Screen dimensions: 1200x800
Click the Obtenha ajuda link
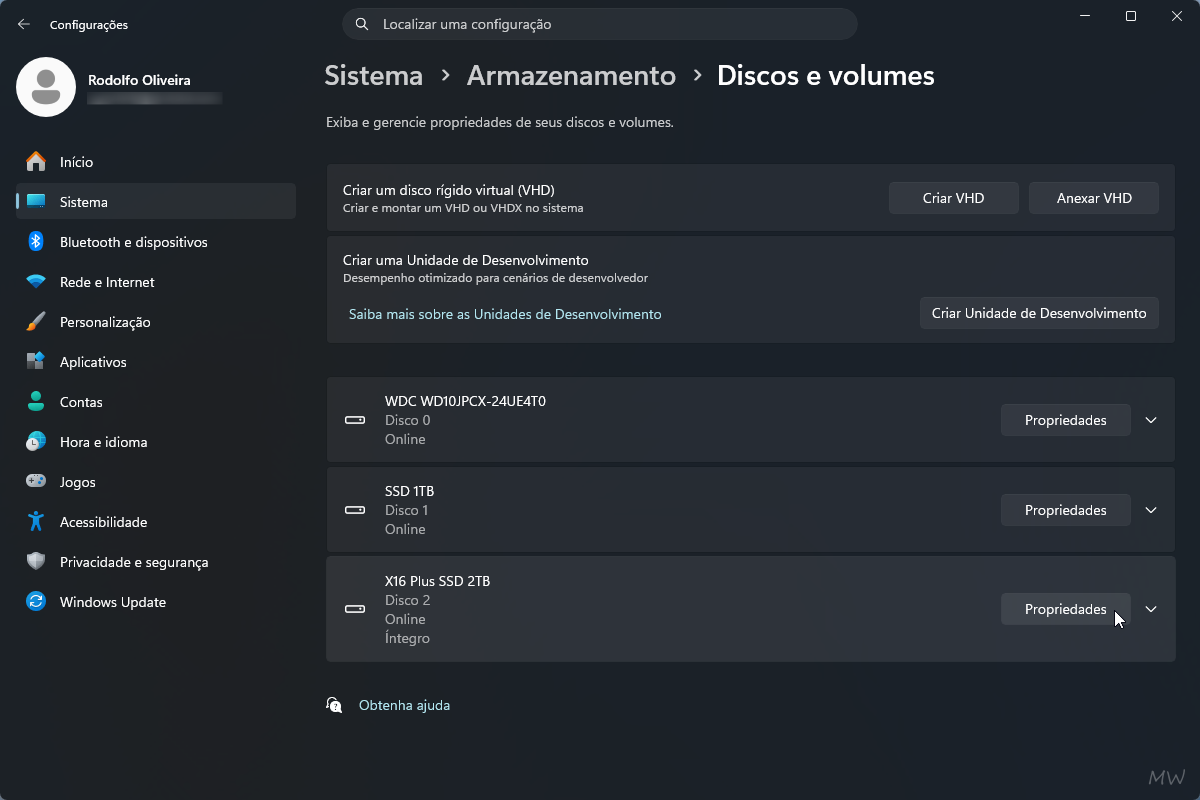click(404, 705)
